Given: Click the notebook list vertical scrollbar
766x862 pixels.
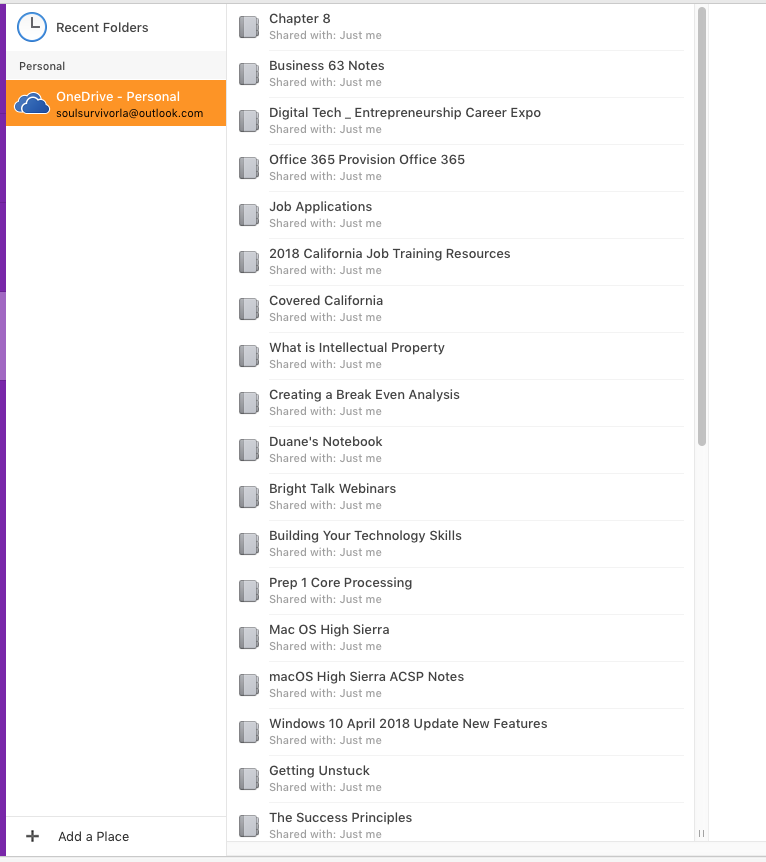Looking at the screenshot, I should tap(702, 226).
